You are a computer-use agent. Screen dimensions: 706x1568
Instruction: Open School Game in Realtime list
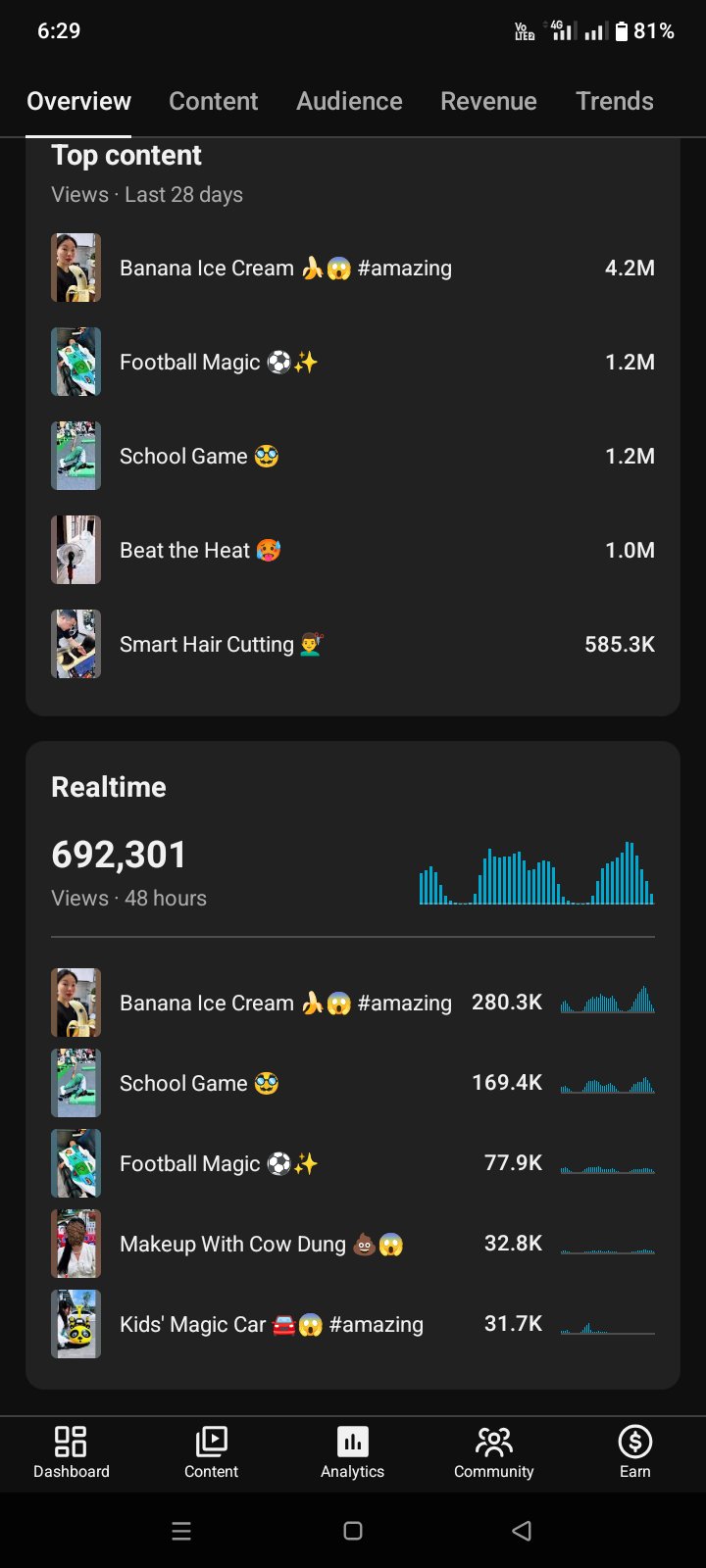353,1083
